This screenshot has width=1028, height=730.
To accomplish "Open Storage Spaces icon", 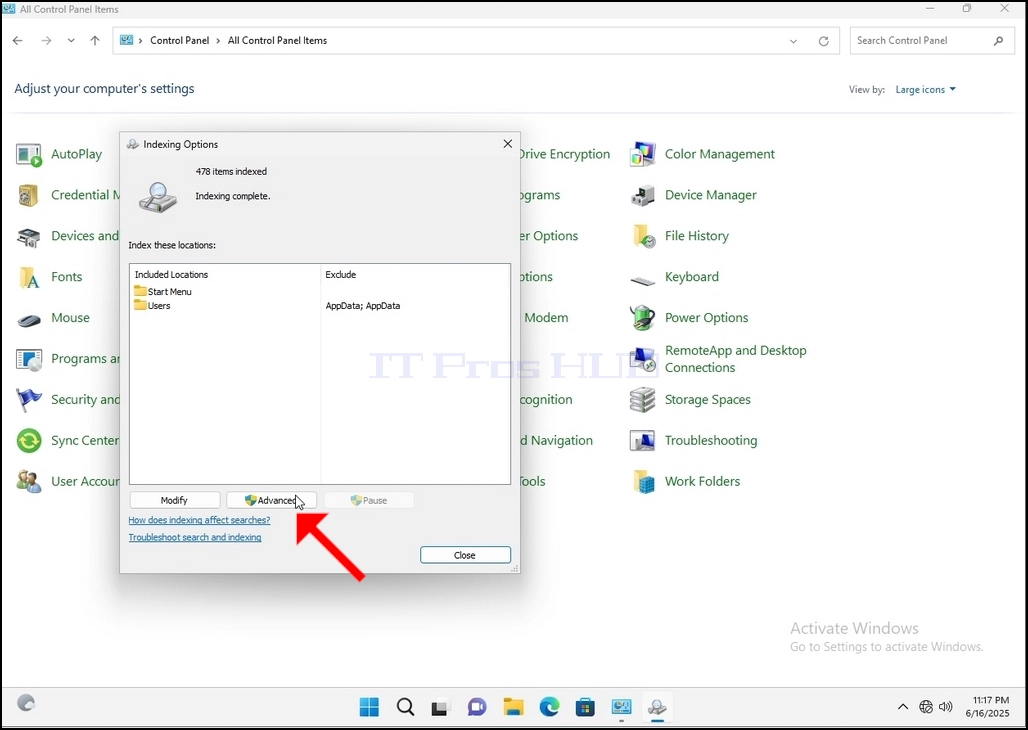I will click(x=642, y=400).
